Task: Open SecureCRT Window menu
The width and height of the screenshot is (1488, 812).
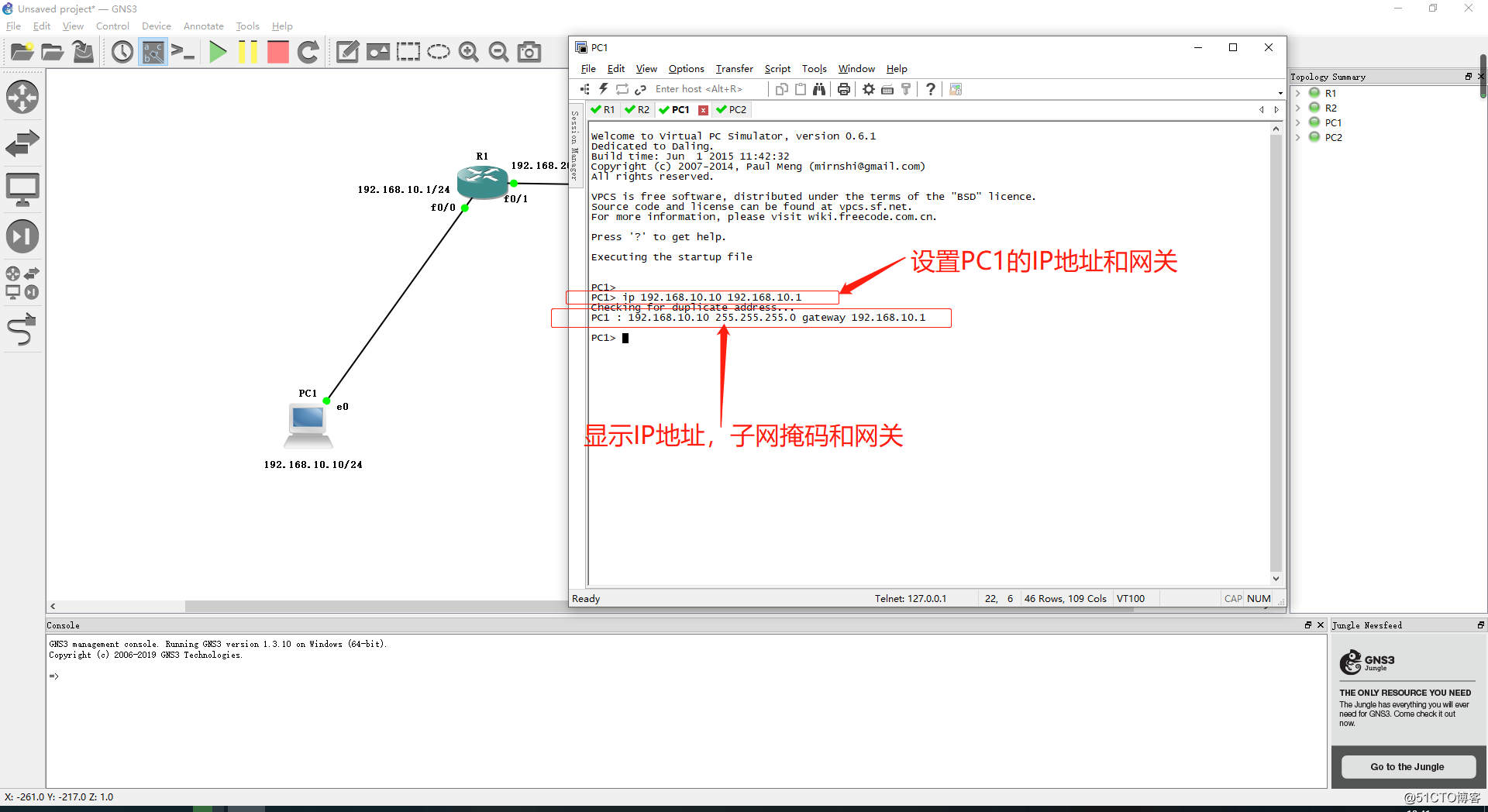Action: click(x=856, y=69)
